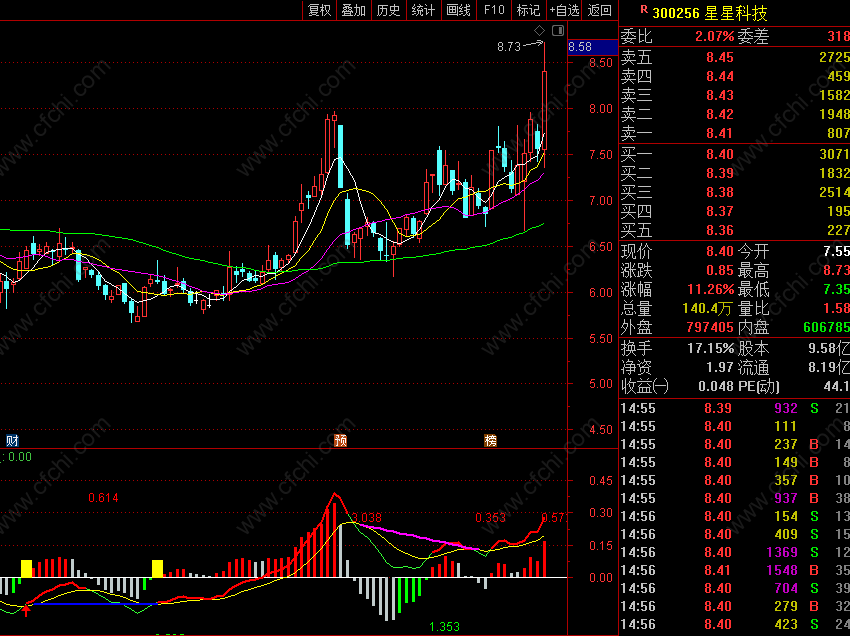Screen dimensions: 850x636
Task: Open the 历史 history menu
Action: tap(388, 10)
